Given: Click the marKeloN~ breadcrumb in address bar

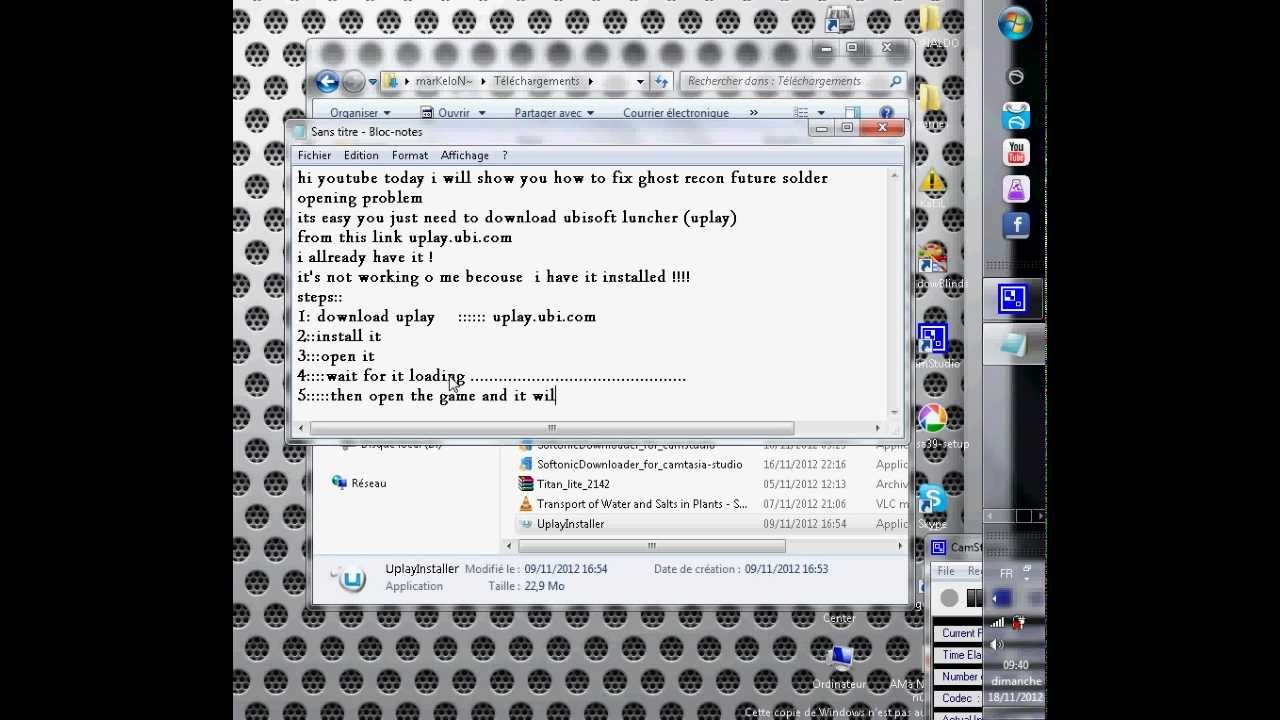Looking at the screenshot, I should tap(443, 81).
